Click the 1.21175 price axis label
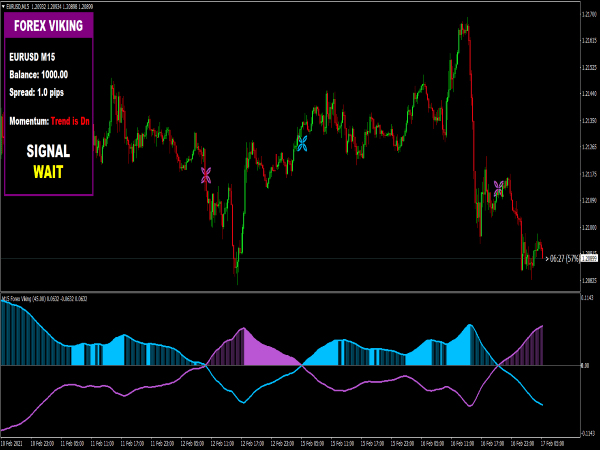 coord(589,174)
